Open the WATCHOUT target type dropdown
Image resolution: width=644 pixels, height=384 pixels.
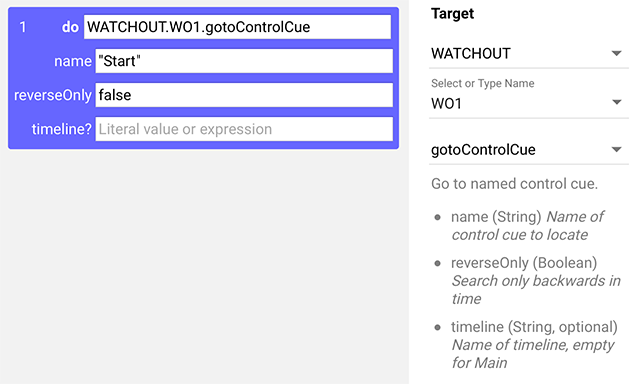point(529,54)
